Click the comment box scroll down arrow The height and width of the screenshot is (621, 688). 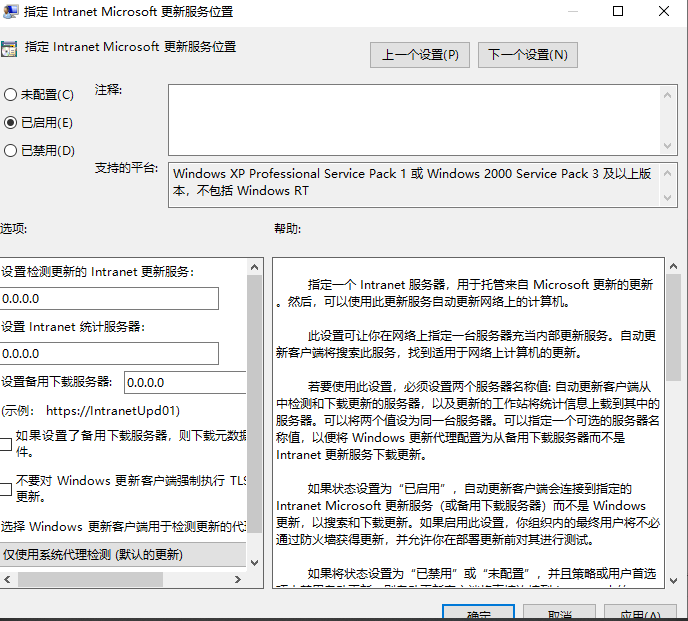point(668,146)
